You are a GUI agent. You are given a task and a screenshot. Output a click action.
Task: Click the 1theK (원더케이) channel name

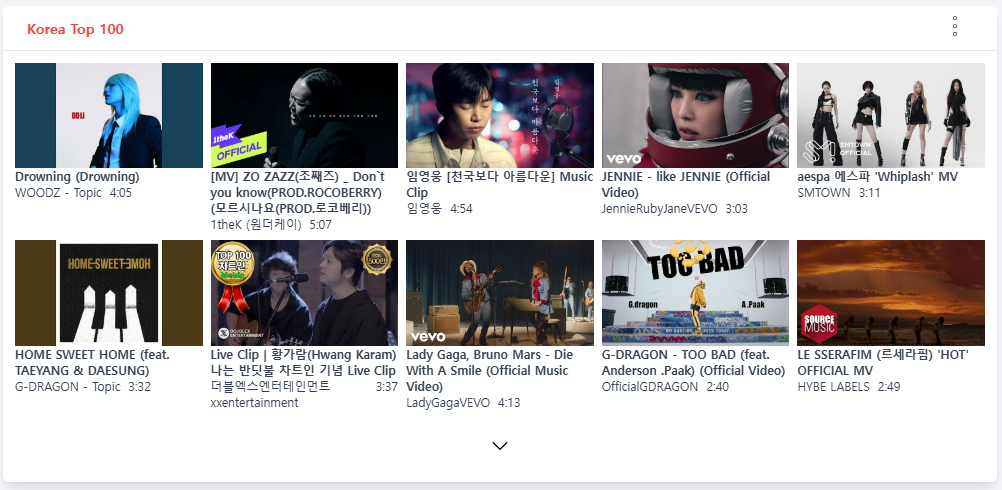pos(256,225)
